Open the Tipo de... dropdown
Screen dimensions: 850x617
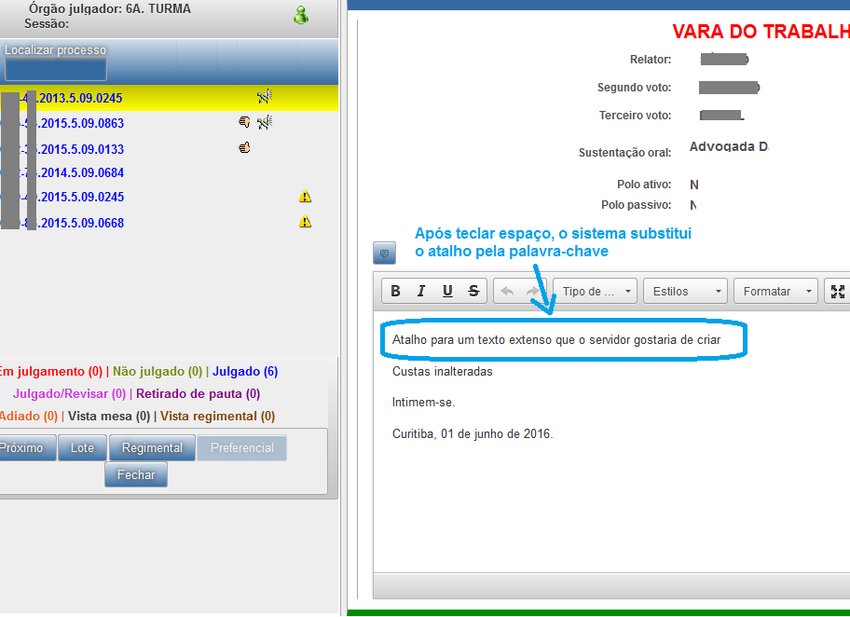[595, 291]
